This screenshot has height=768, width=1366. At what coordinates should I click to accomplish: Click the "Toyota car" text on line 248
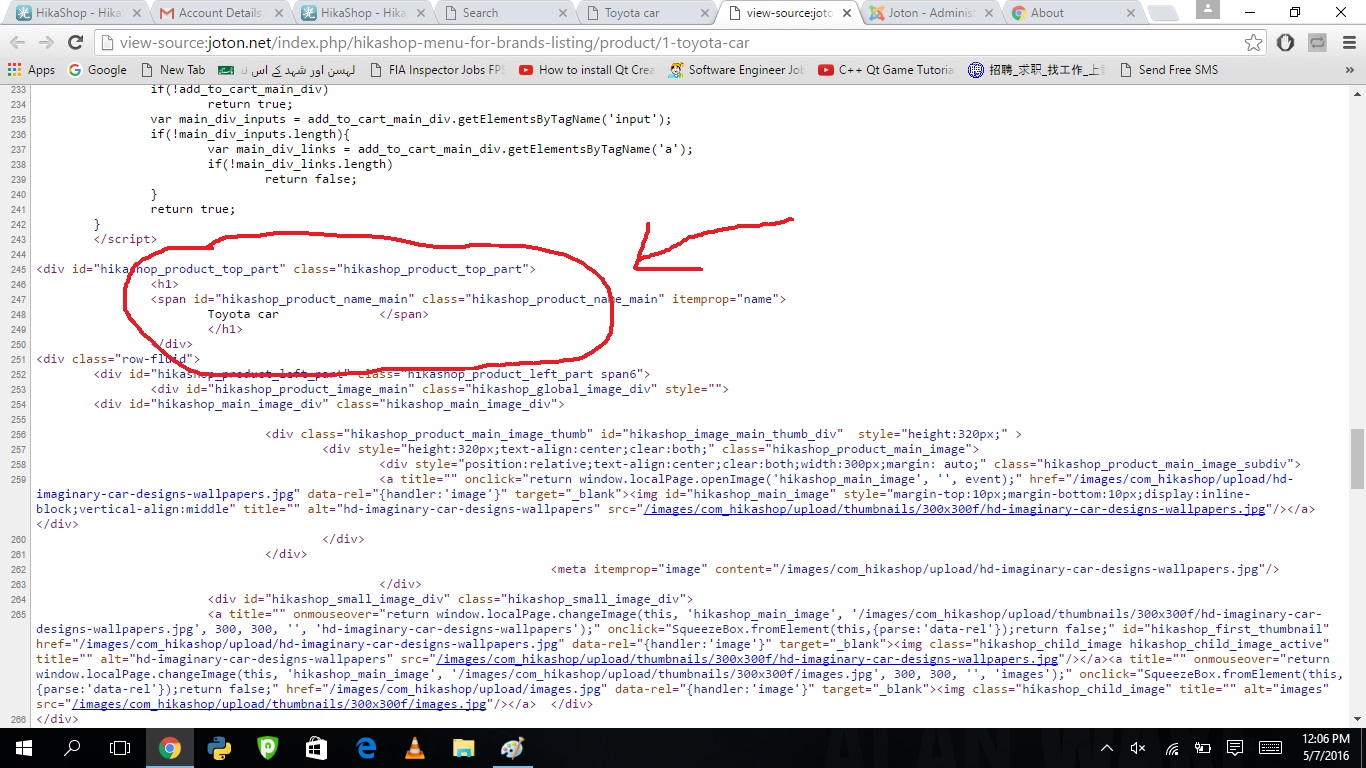[243, 314]
